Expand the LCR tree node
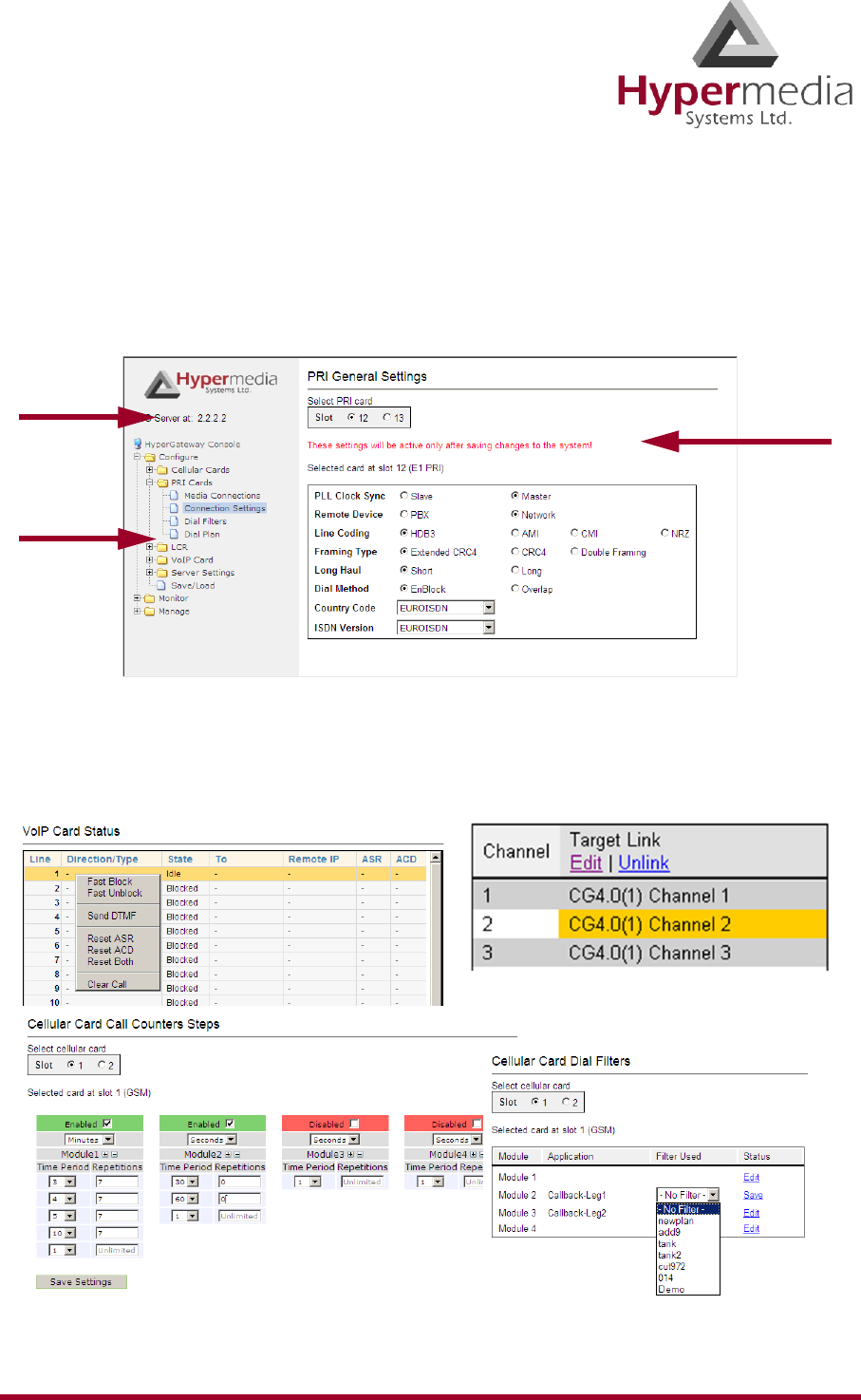 [x=149, y=547]
